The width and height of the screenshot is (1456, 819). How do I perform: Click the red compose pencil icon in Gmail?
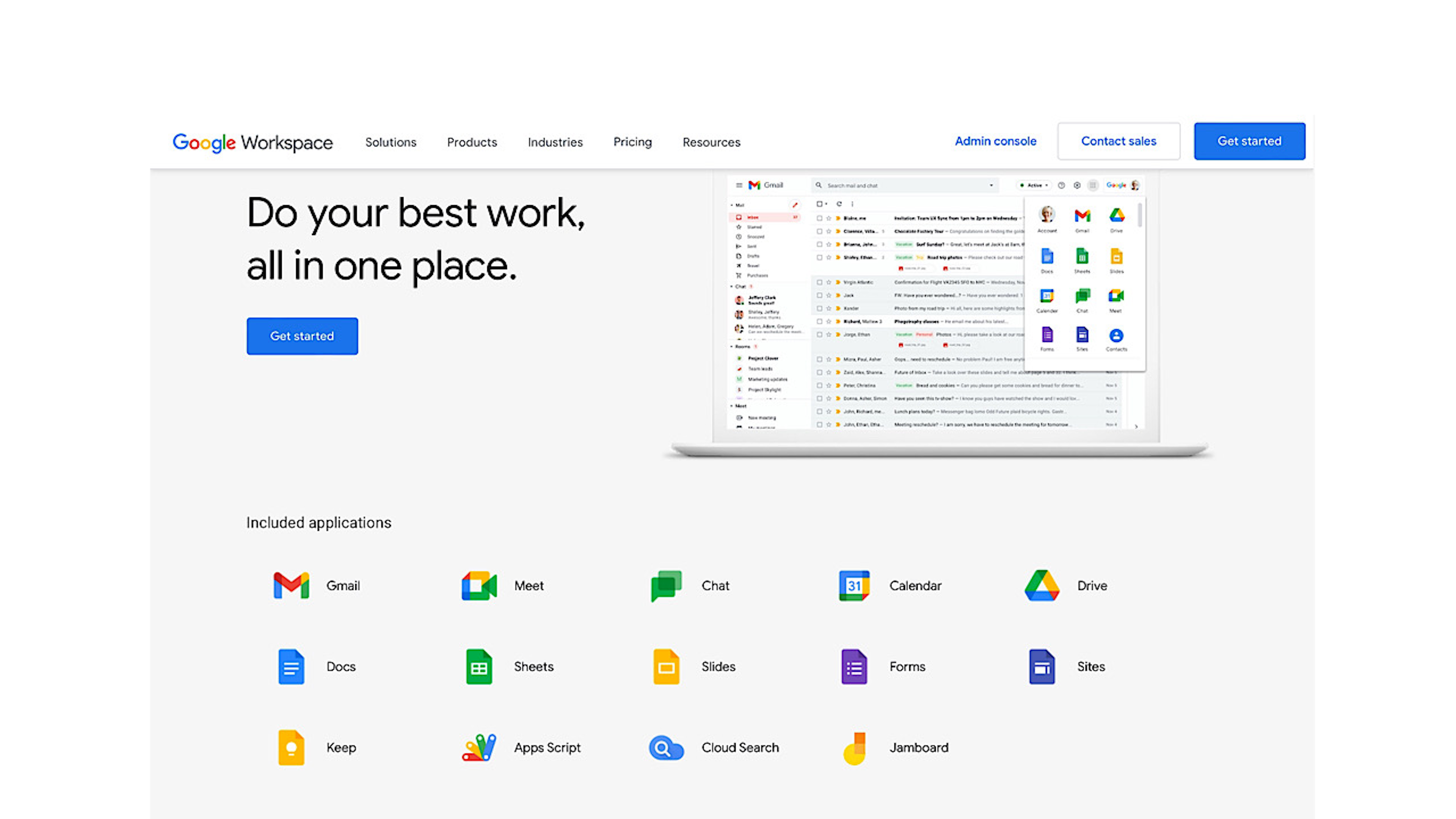pyautogui.click(x=795, y=205)
